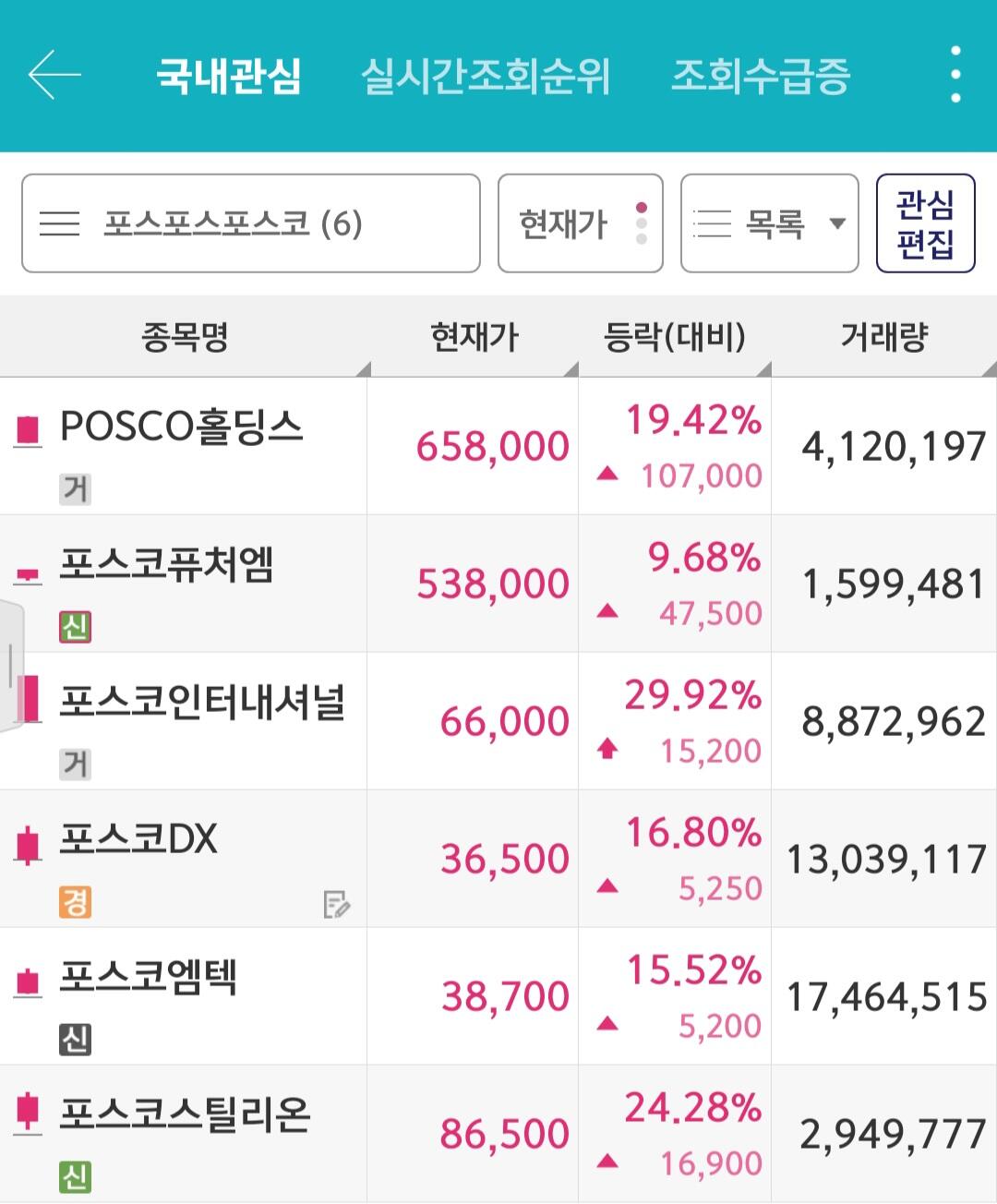Toggle the 현재가 display mode button

click(580, 223)
